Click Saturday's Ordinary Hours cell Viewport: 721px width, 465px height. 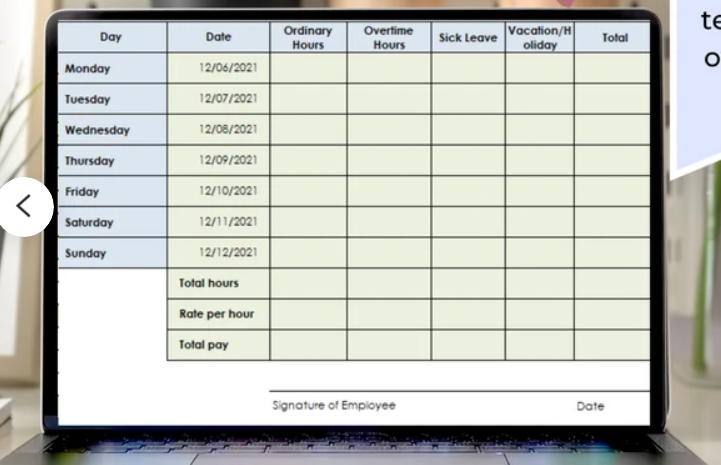[309, 222]
